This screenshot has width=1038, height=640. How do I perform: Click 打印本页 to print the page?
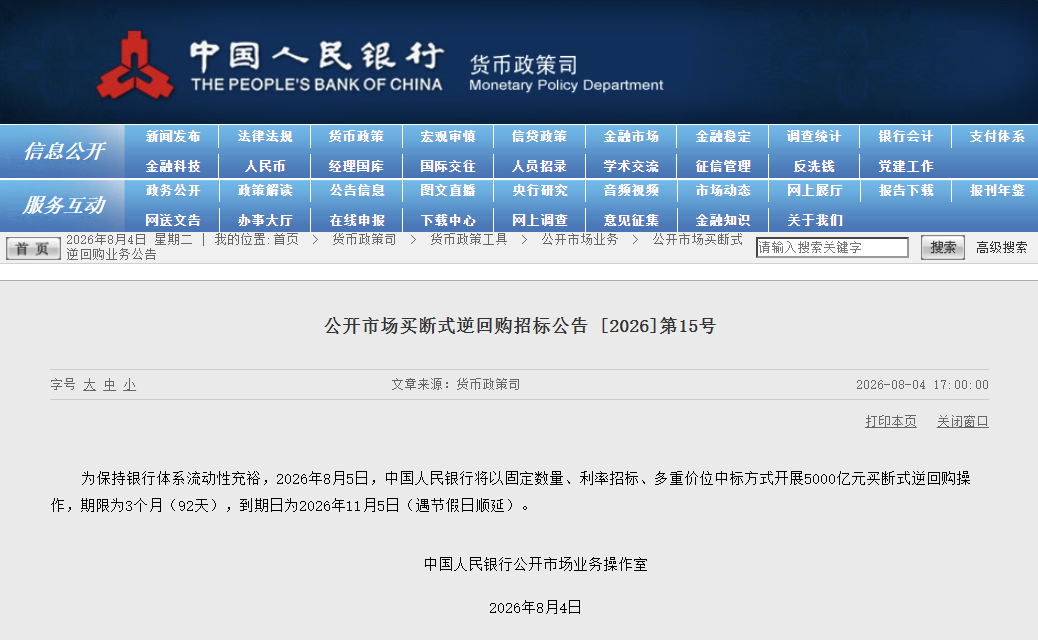pos(891,422)
